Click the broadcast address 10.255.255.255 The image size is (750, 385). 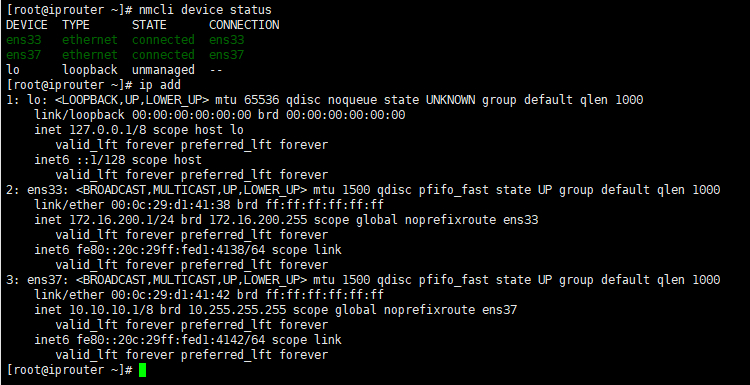click(x=236, y=310)
